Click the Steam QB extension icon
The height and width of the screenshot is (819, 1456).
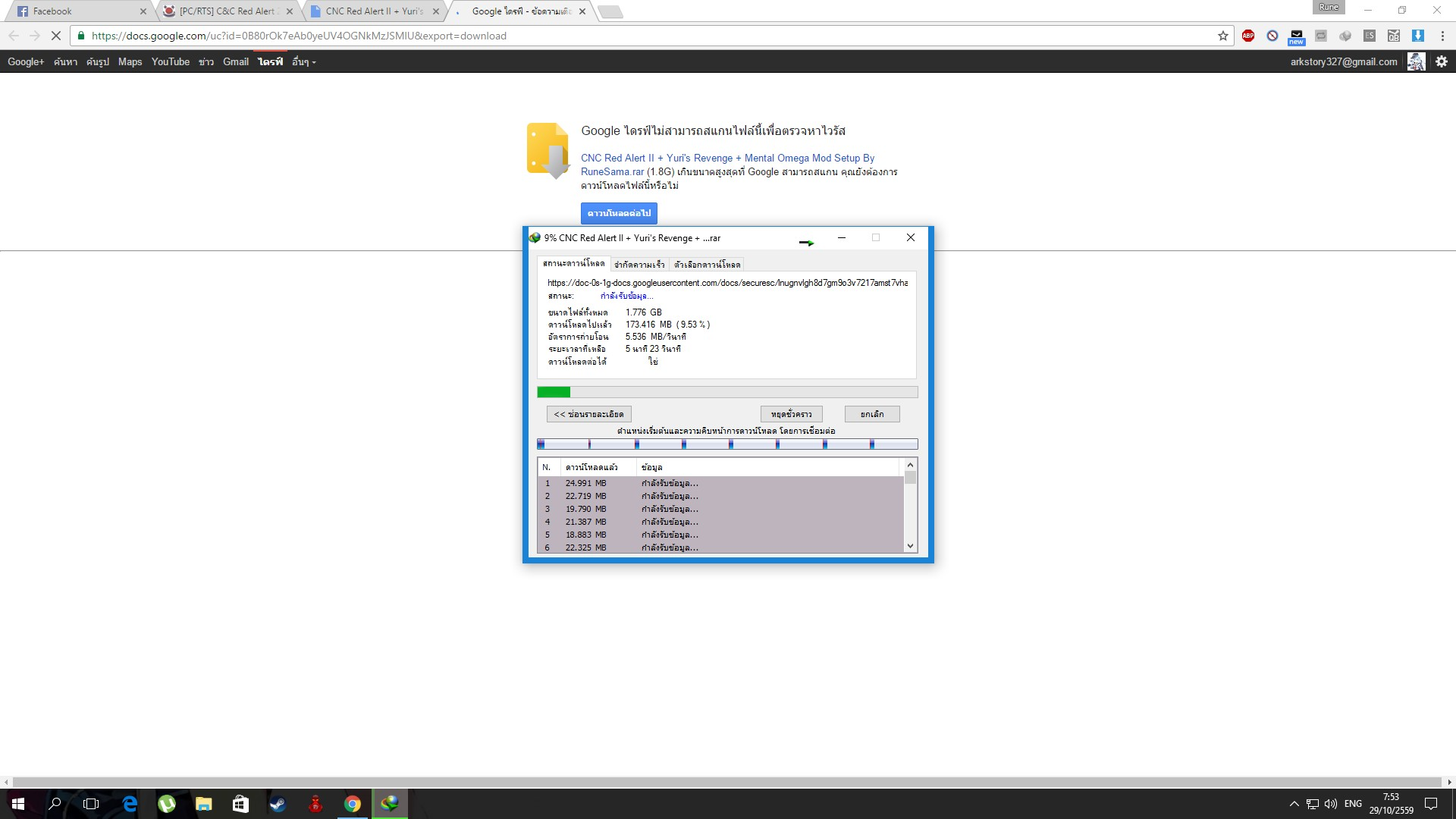1394,36
